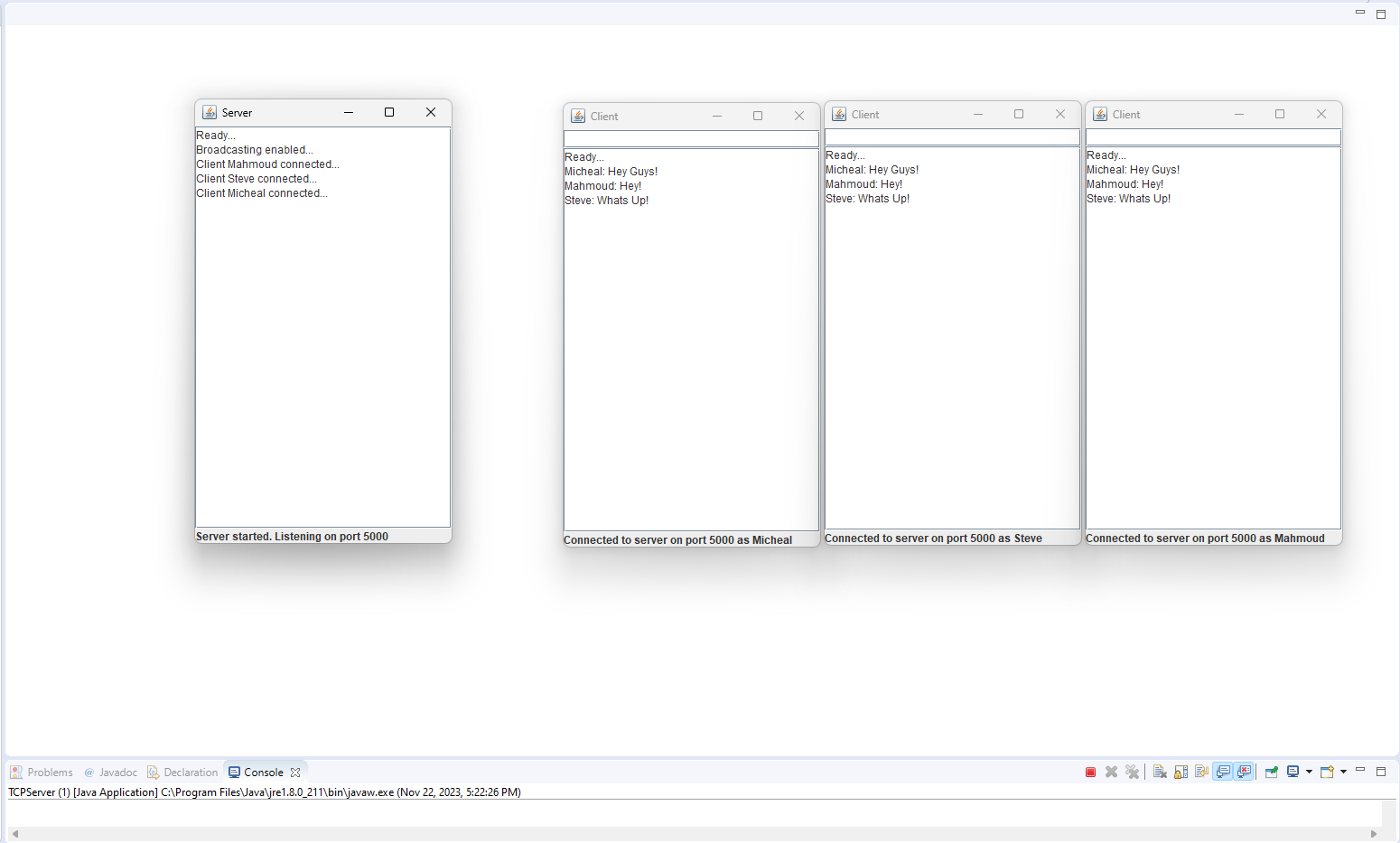Click 'Server started. Listening on port 5000' status
Viewport: 1400px width, 843px height.
click(292, 537)
